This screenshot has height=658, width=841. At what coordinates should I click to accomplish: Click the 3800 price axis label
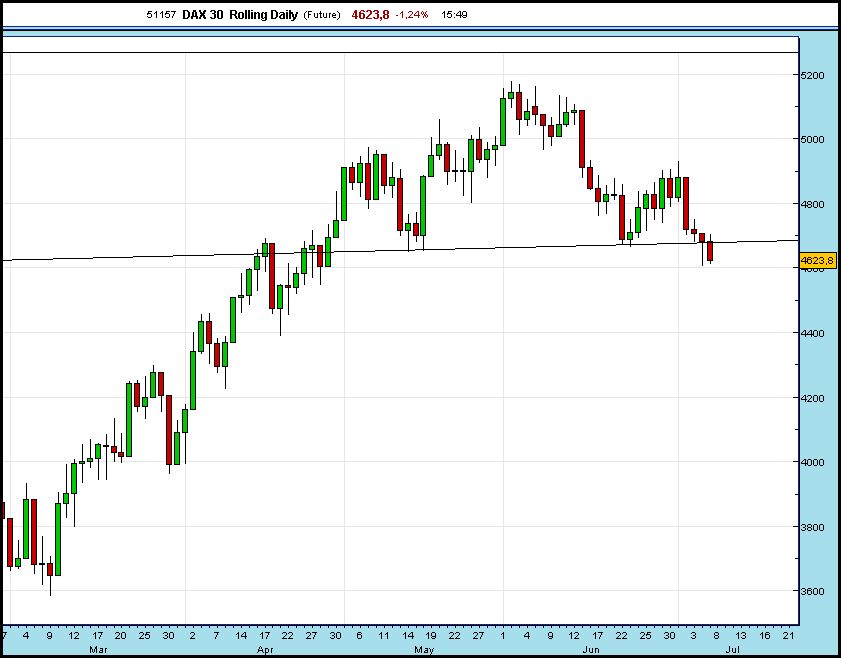pyautogui.click(x=814, y=528)
